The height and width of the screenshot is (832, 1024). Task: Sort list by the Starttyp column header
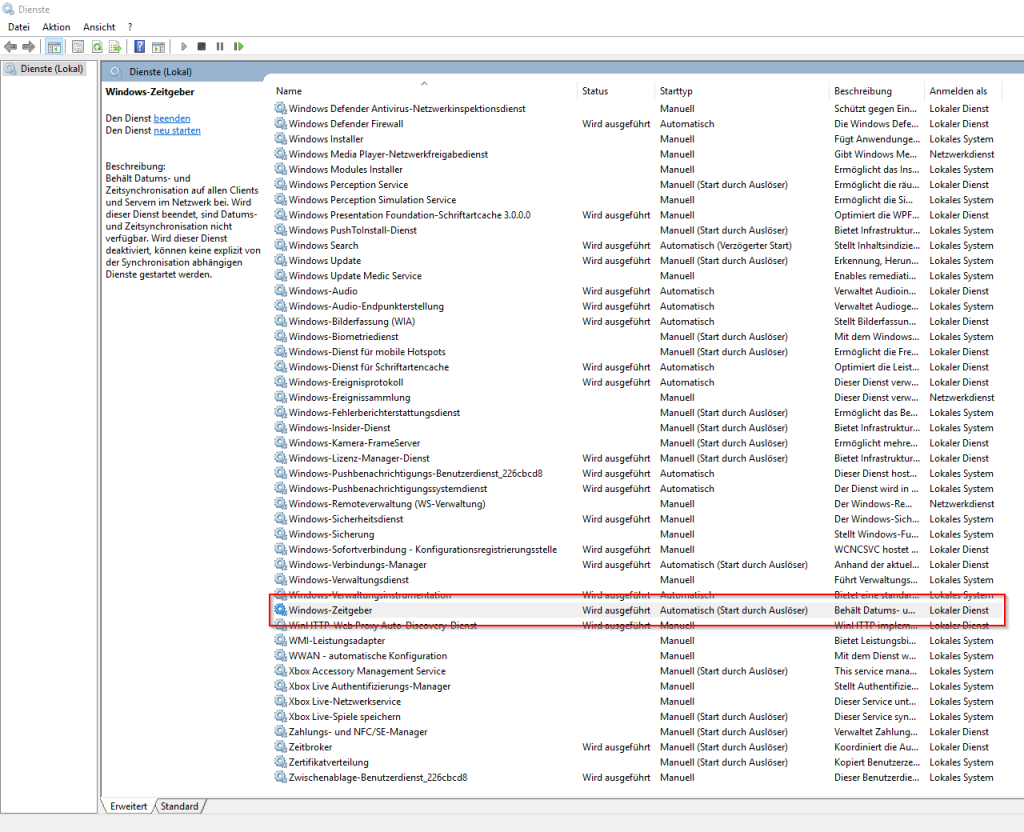click(x=676, y=91)
